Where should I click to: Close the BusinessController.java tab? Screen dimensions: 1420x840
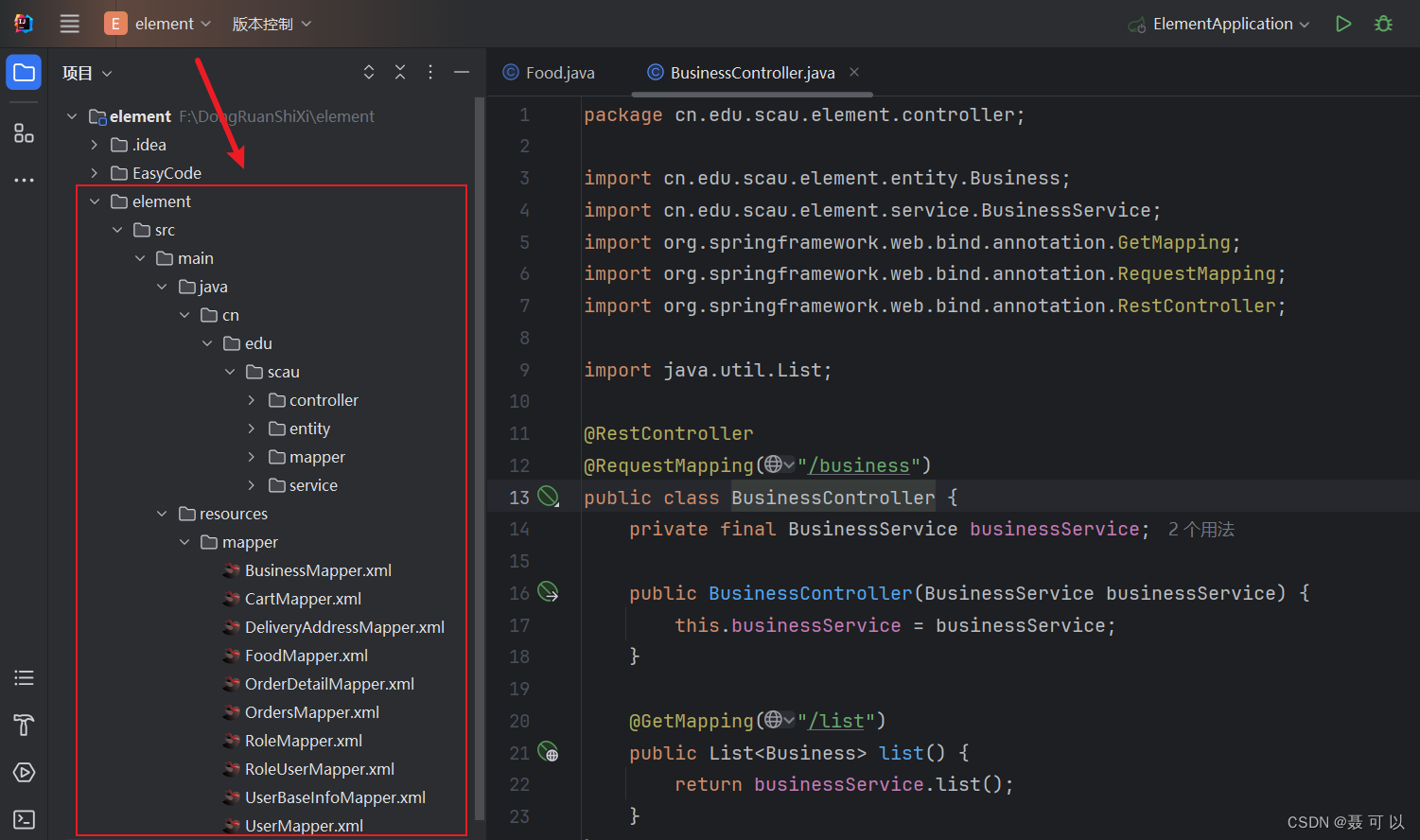(x=854, y=72)
